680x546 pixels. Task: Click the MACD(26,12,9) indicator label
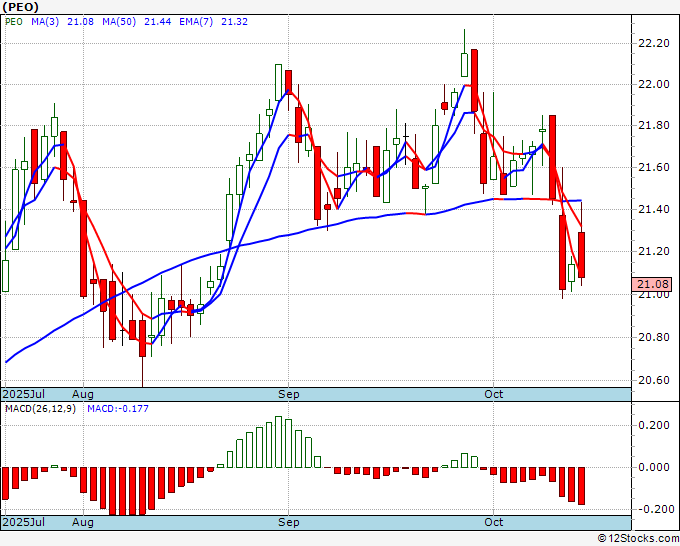pyautogui.click(x=40, y=409)
